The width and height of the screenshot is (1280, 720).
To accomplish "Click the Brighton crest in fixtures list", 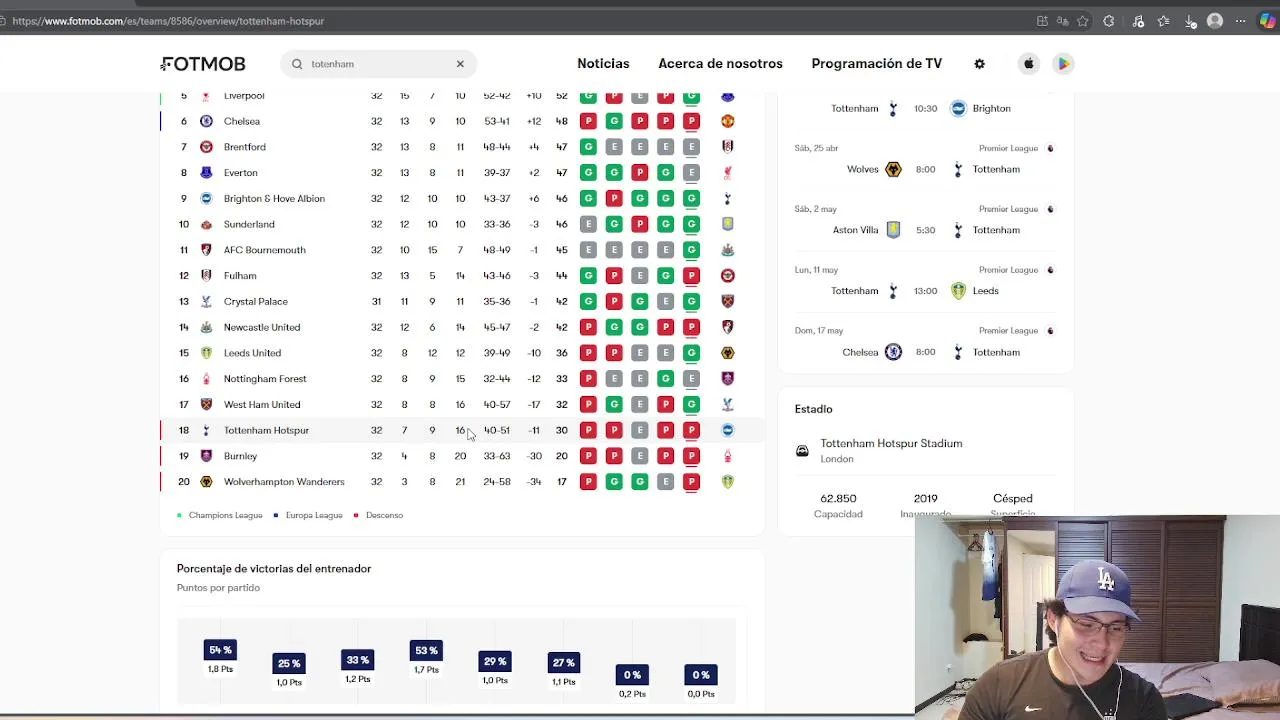I will (x=958, y=108).
